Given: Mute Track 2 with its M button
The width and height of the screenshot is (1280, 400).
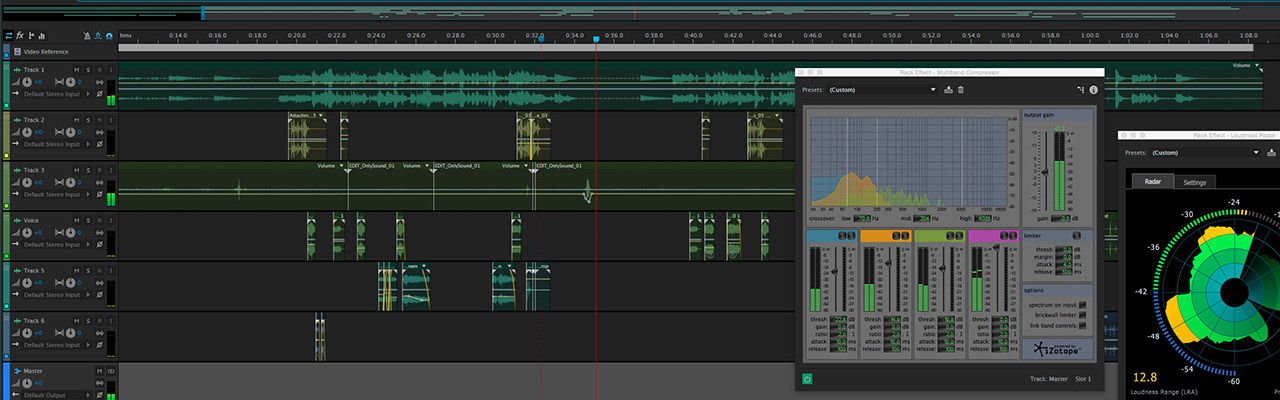Looking at the screenshot, I should [76, 120].
